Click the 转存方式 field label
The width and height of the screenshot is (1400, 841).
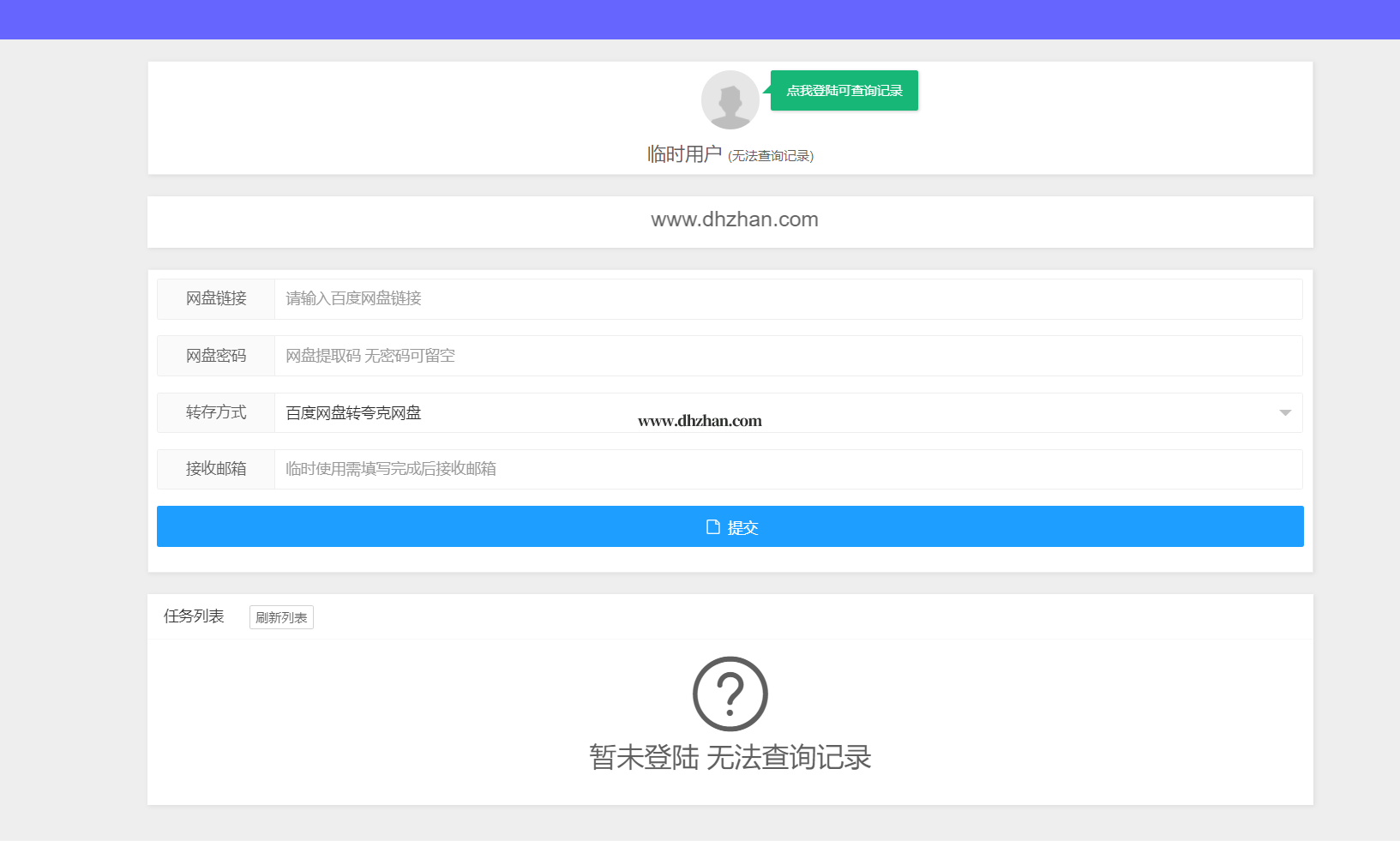click(216, 413)
